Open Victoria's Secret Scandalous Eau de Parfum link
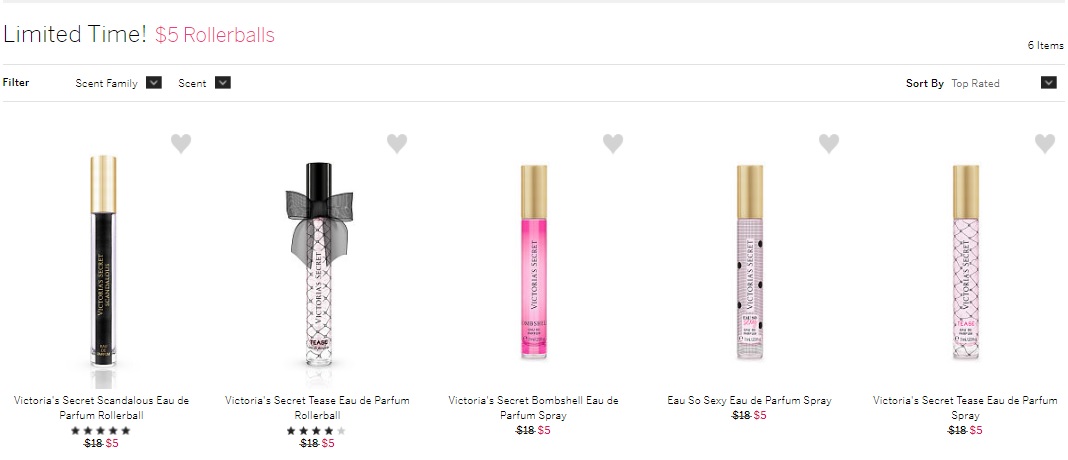Image resolution: width=1068 pixels, height=460 pixels. point(102,407)
